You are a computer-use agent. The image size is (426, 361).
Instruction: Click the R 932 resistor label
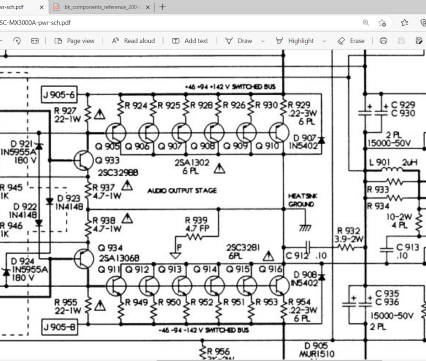[x=348, y=231]
